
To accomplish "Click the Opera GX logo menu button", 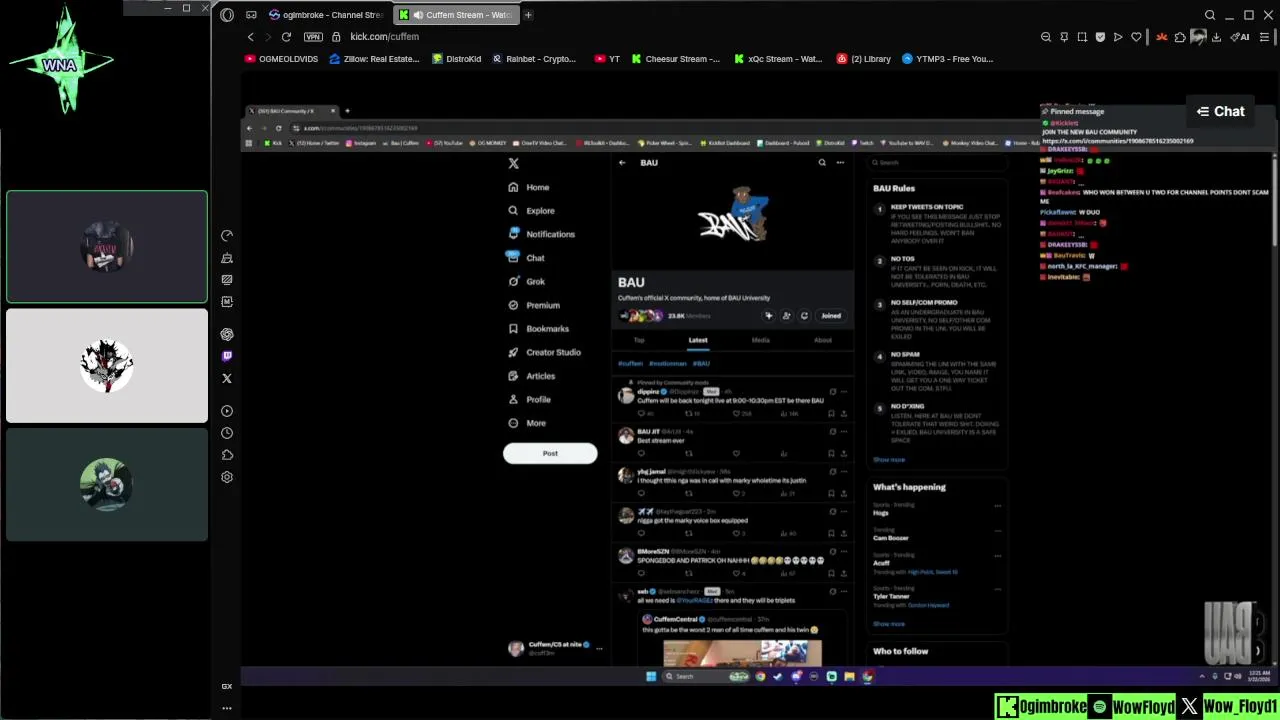I will pos(227,15).
